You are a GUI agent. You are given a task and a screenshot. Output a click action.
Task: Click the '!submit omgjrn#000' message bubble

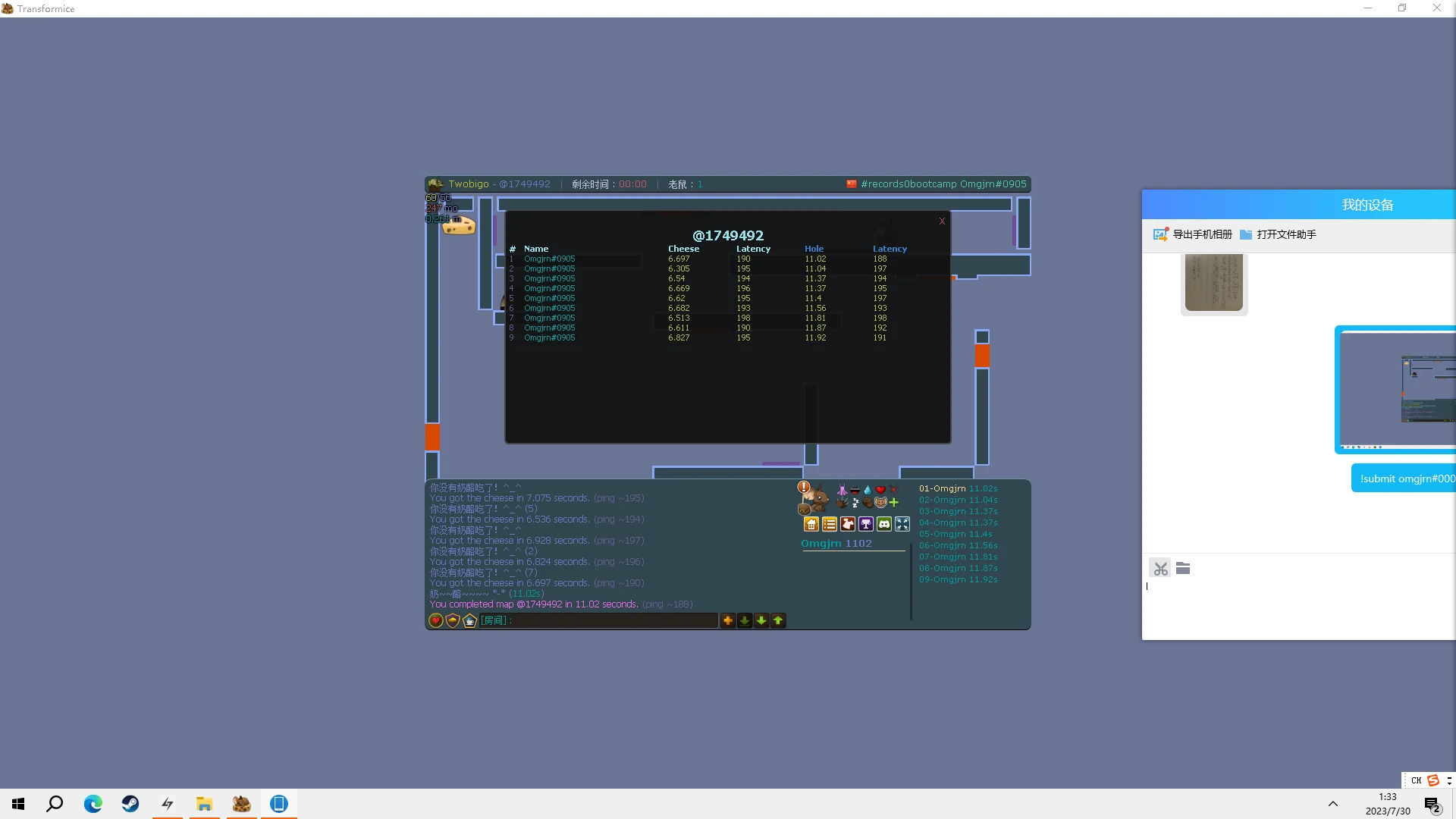click(x=1404, y=479)
